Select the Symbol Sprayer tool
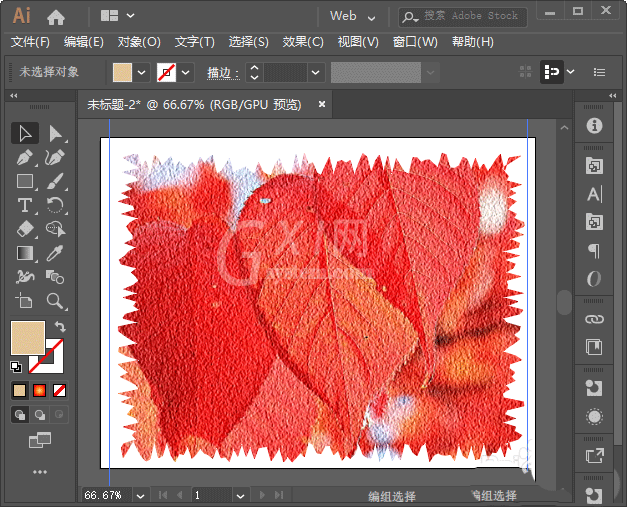The height and width of the screenshot is (507, 627). point(25,277)
